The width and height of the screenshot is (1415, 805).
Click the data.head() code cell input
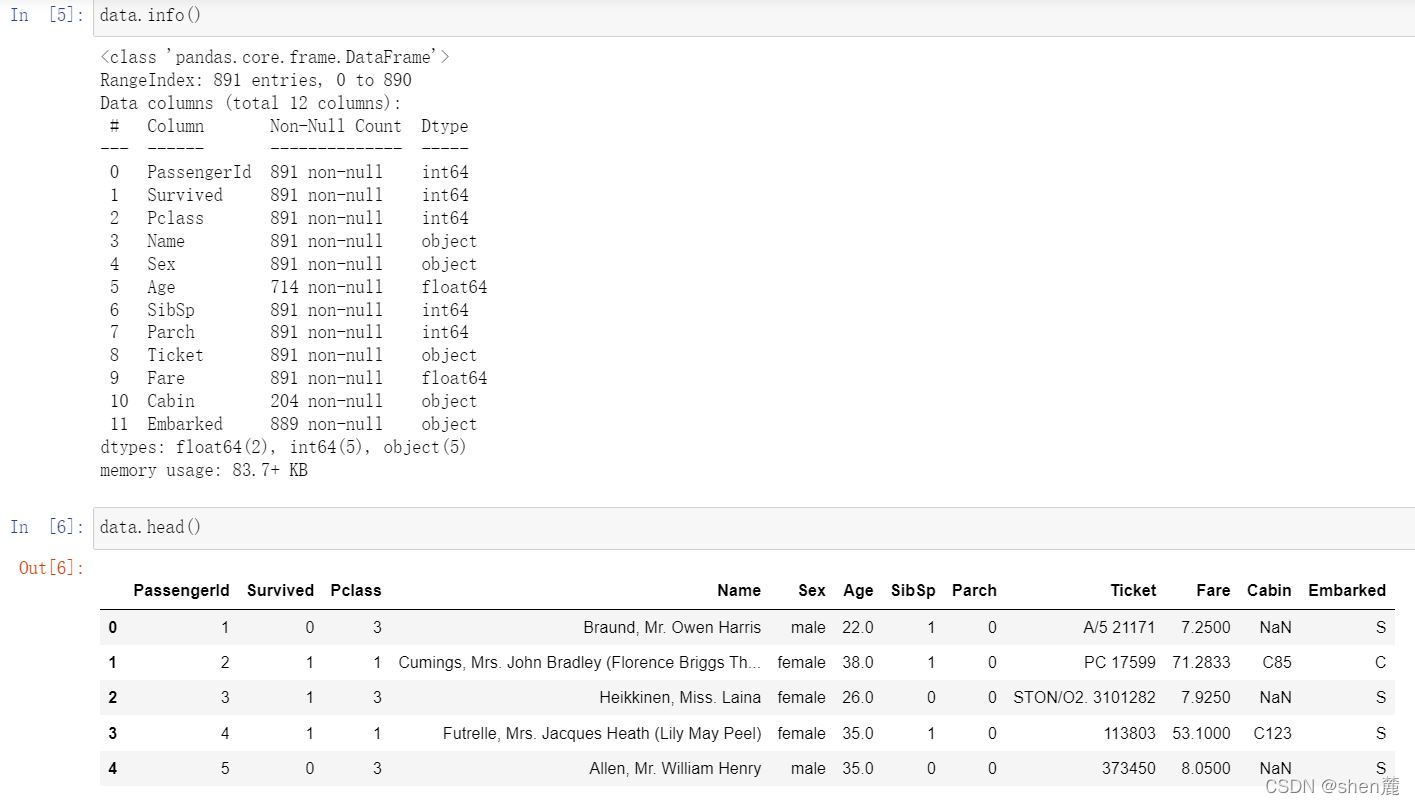click(x=754, y=527)
